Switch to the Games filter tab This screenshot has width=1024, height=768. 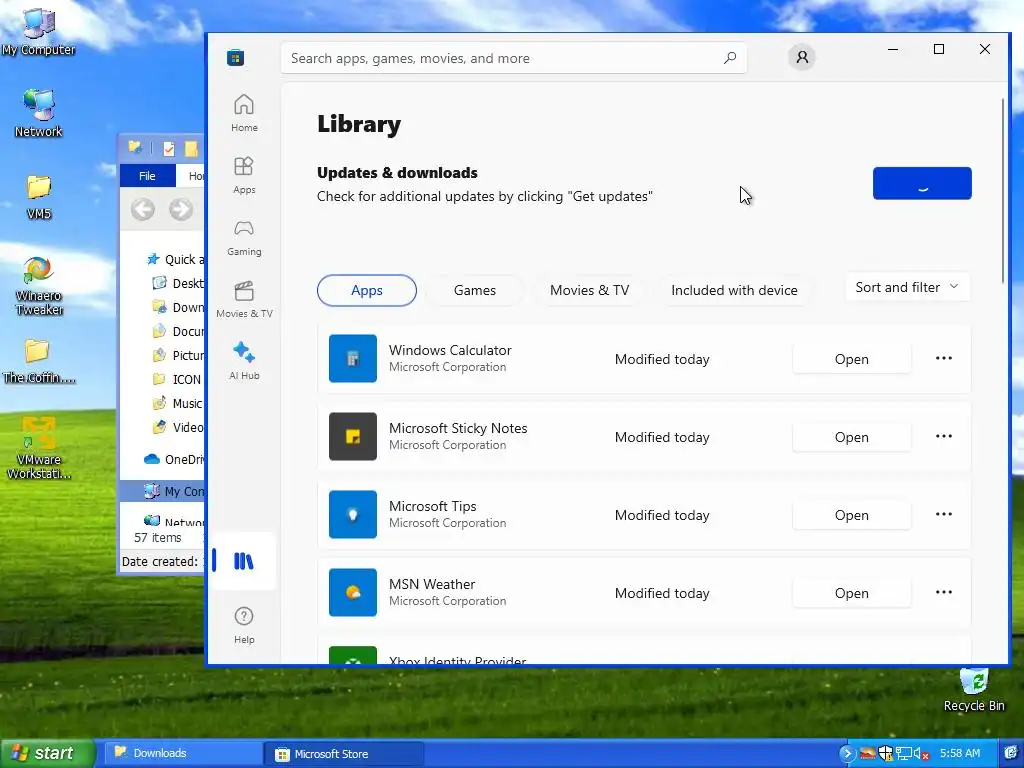475,291
